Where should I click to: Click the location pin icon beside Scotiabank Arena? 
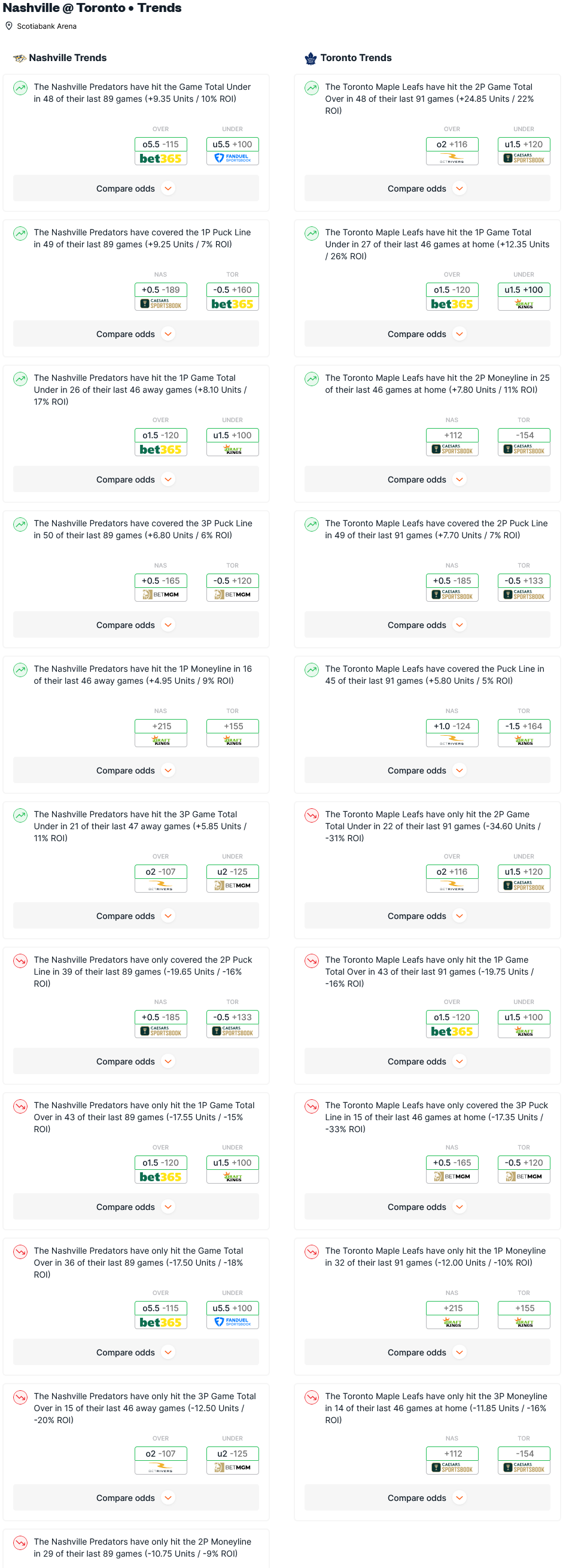[9, 26]
